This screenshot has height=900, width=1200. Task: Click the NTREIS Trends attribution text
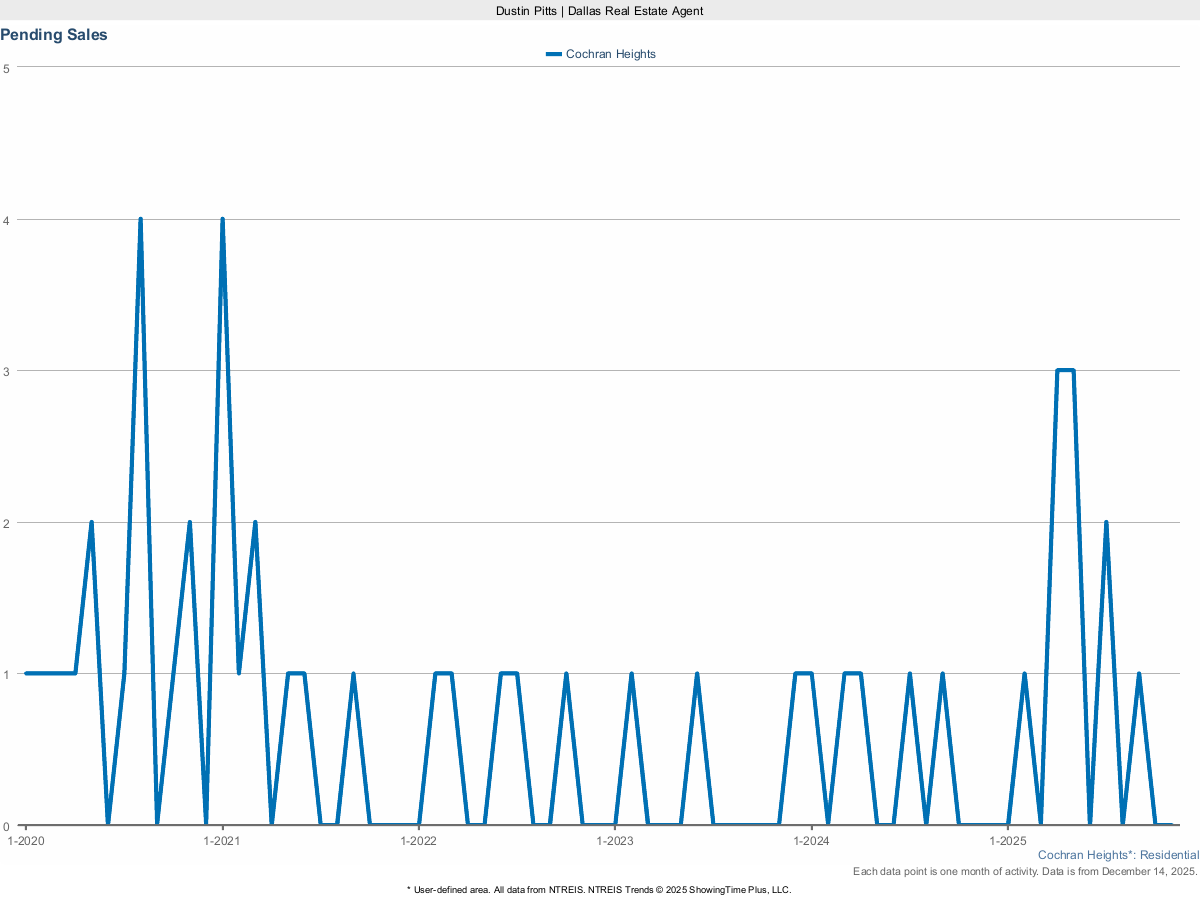point(599,889)
